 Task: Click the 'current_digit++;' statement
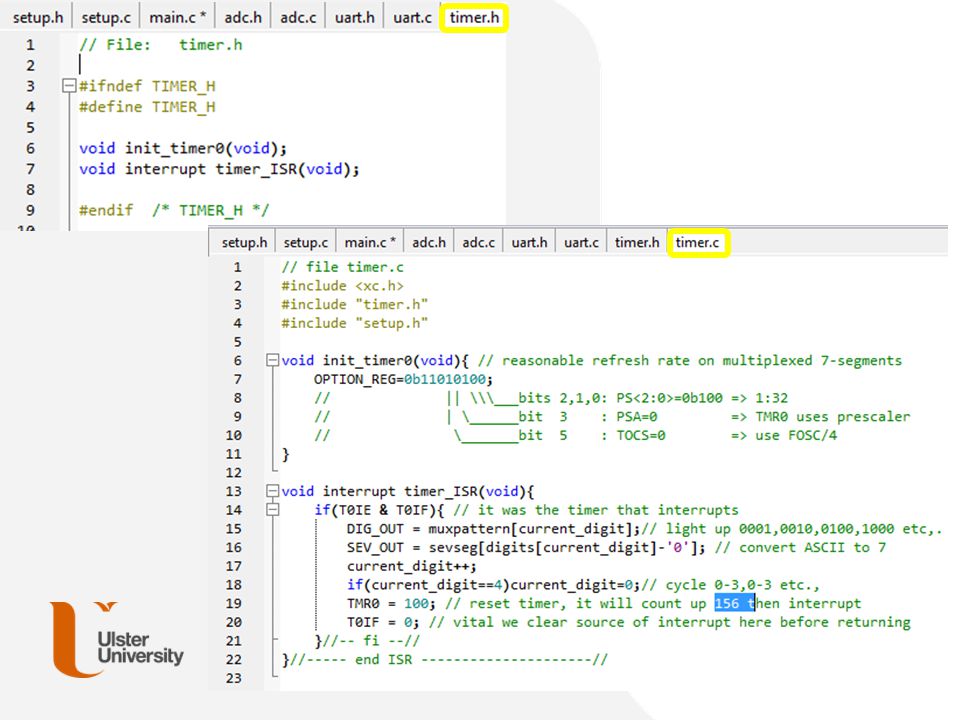[x=411, y=566]
